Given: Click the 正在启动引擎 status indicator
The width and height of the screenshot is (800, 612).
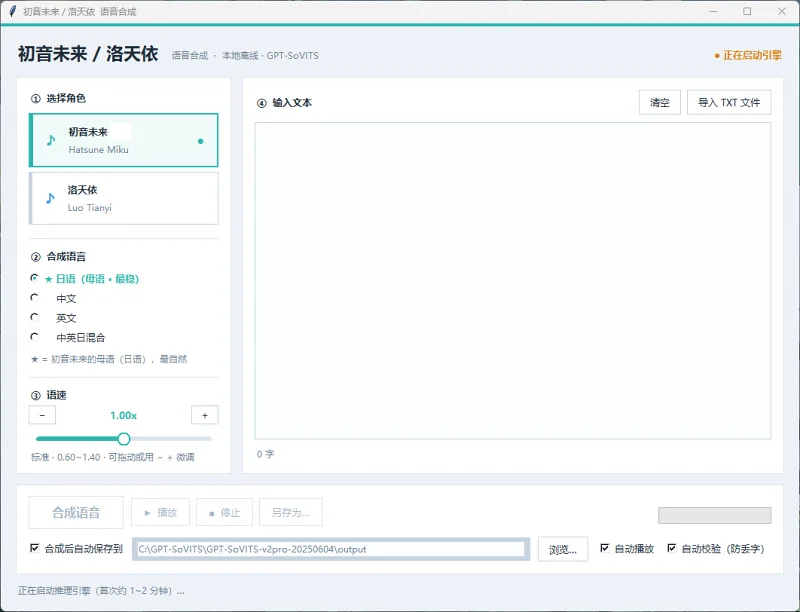Looking at the screenshot, I should [x=748, y=55].
